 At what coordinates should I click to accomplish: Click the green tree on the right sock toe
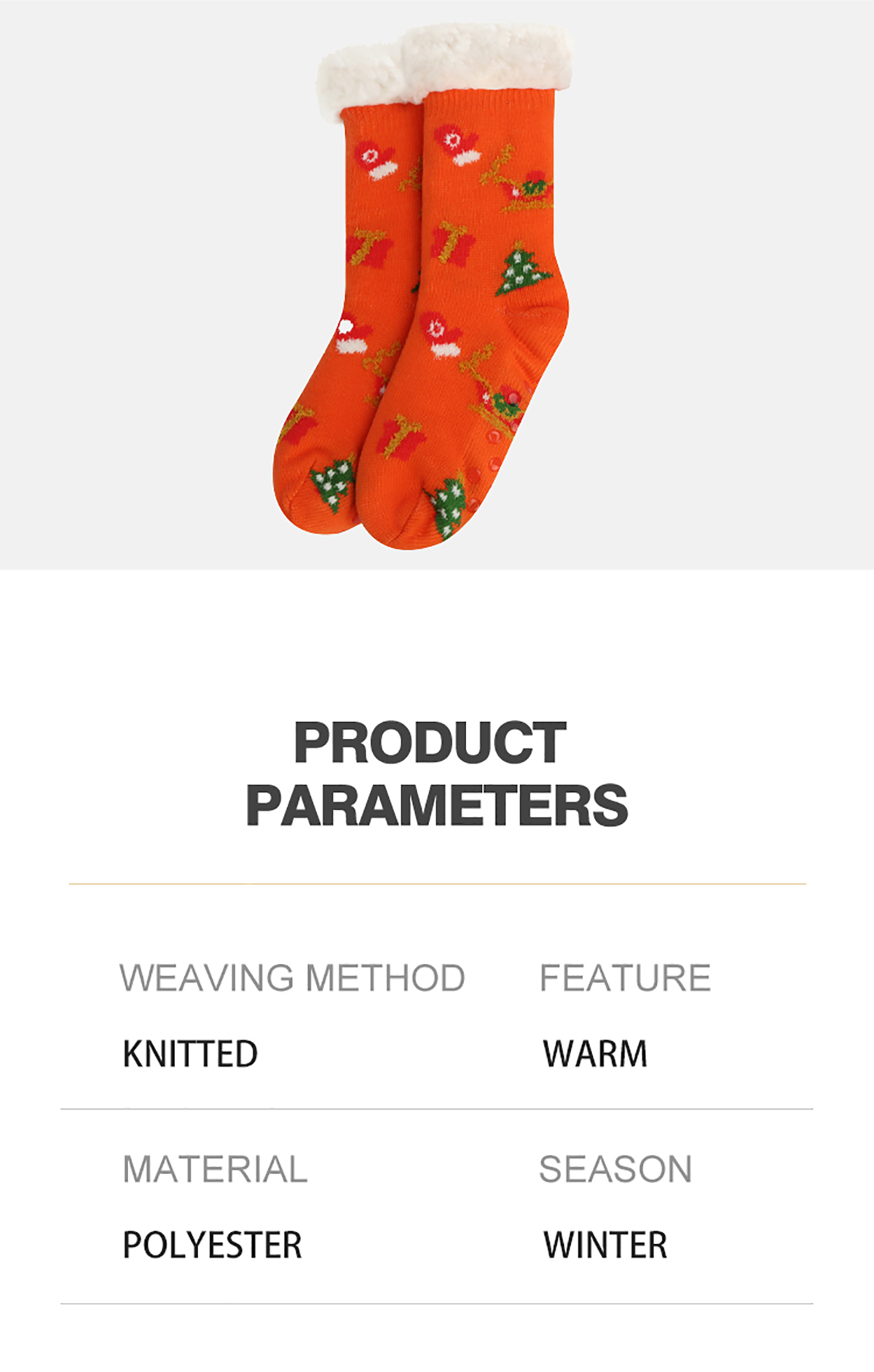click(x=447, y=505)
